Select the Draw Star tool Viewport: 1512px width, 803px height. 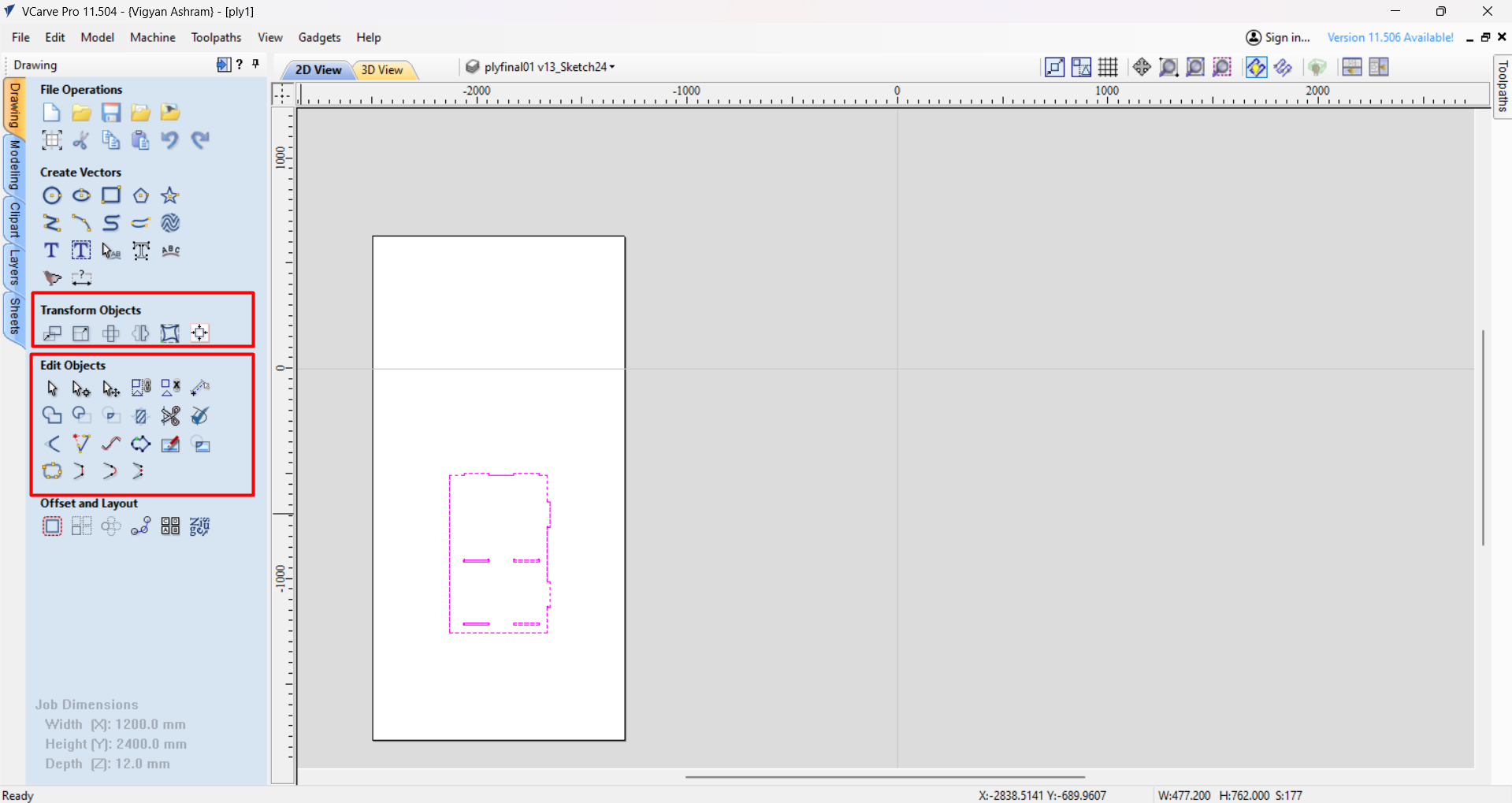pos(170,195)
